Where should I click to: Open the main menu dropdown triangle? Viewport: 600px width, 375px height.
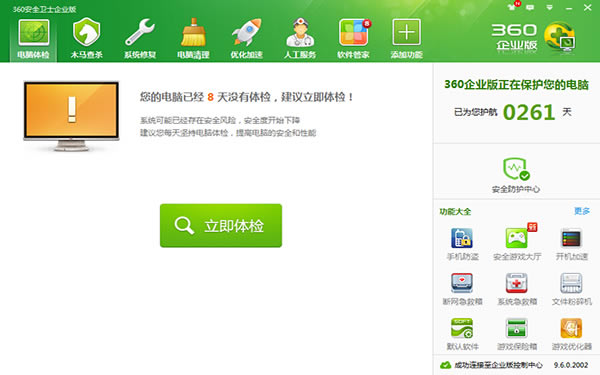point(549,7)
